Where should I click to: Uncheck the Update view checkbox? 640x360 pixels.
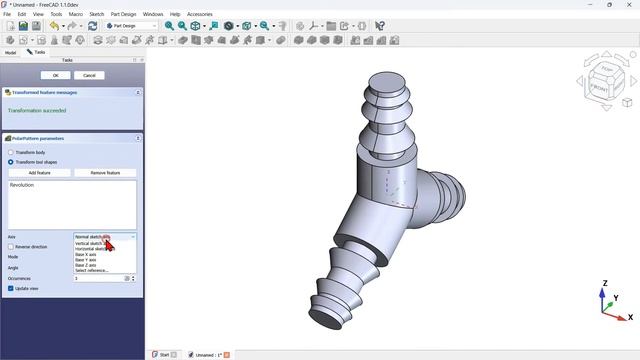pos(11,289)
